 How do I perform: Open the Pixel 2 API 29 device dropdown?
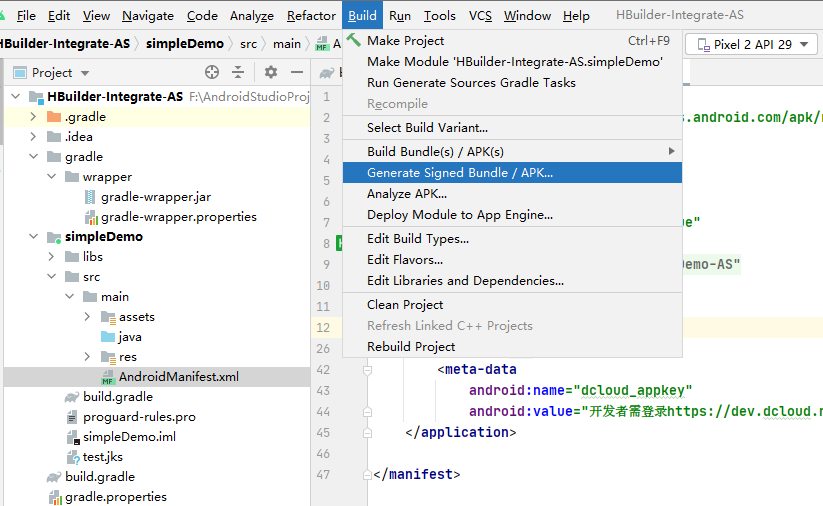[x=804, y=45]
